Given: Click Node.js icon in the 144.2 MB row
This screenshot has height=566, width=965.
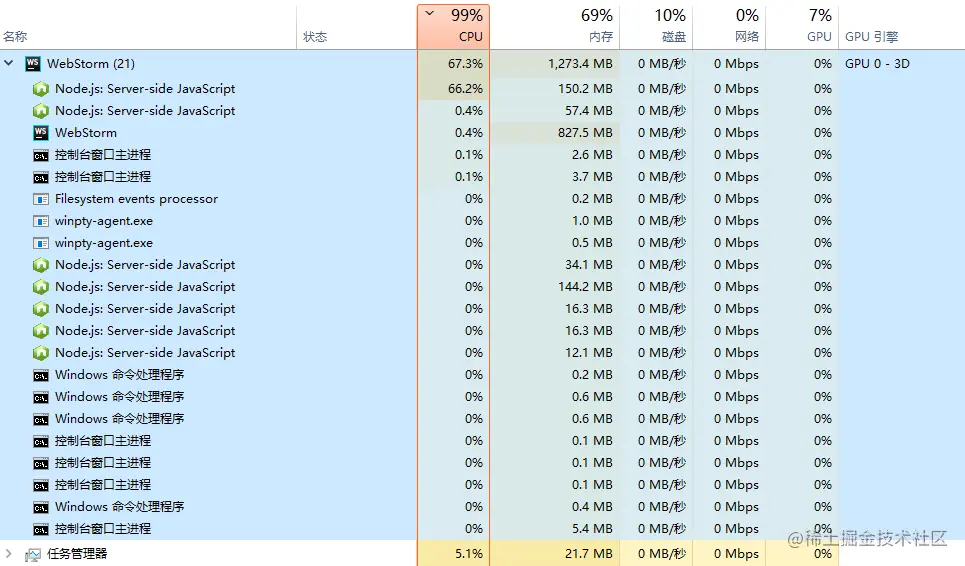Looking at the screenshot, I should point(41,287).
